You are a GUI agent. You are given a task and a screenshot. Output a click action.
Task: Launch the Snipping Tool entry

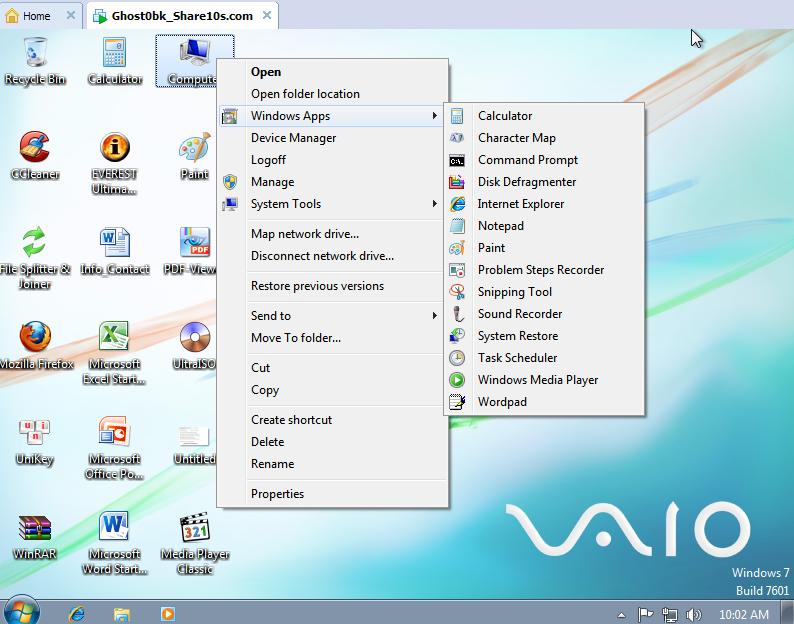tap(544, 292)
